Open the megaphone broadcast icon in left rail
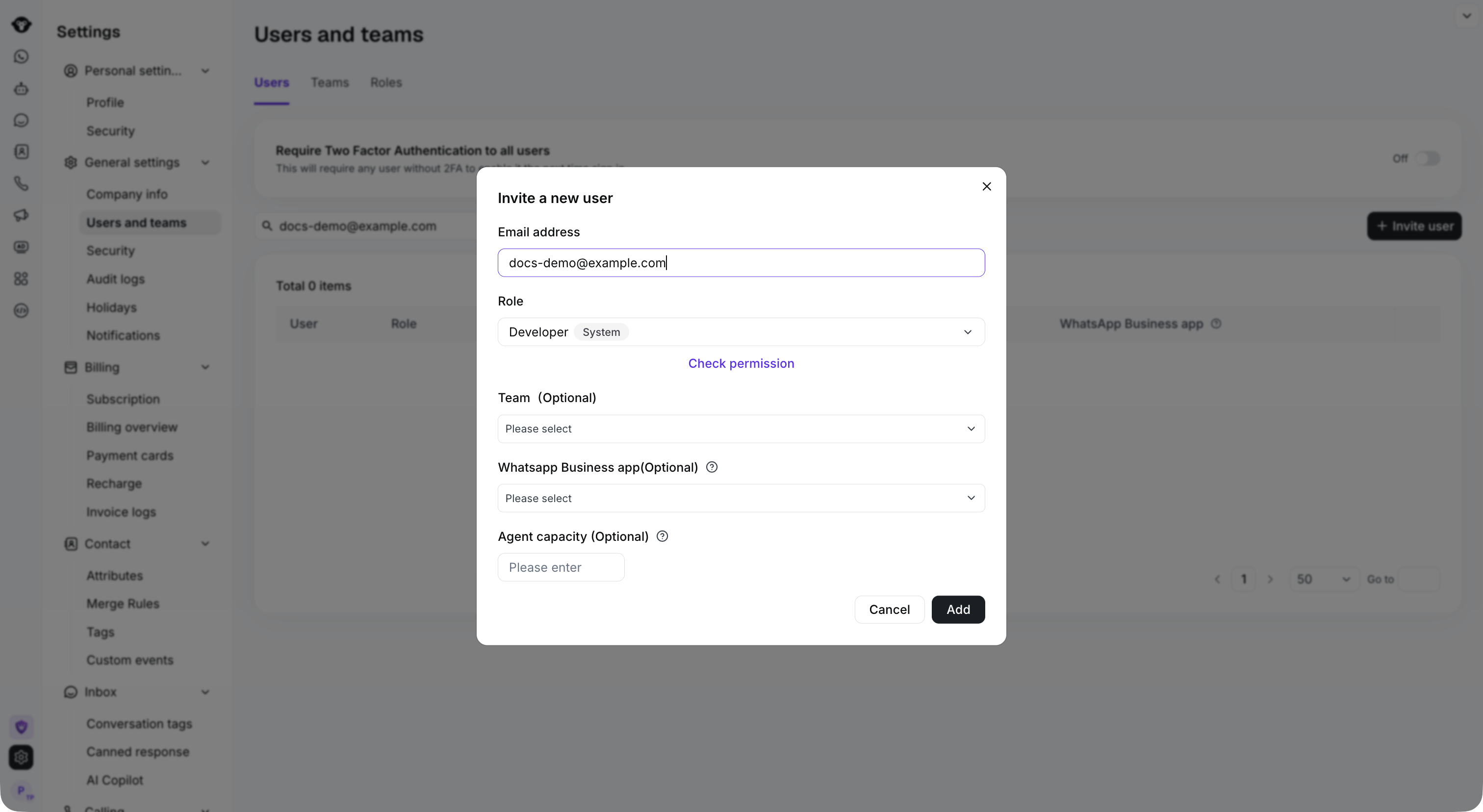The height and width of the screenshot is (812, 1483). [x=21, y=215]
